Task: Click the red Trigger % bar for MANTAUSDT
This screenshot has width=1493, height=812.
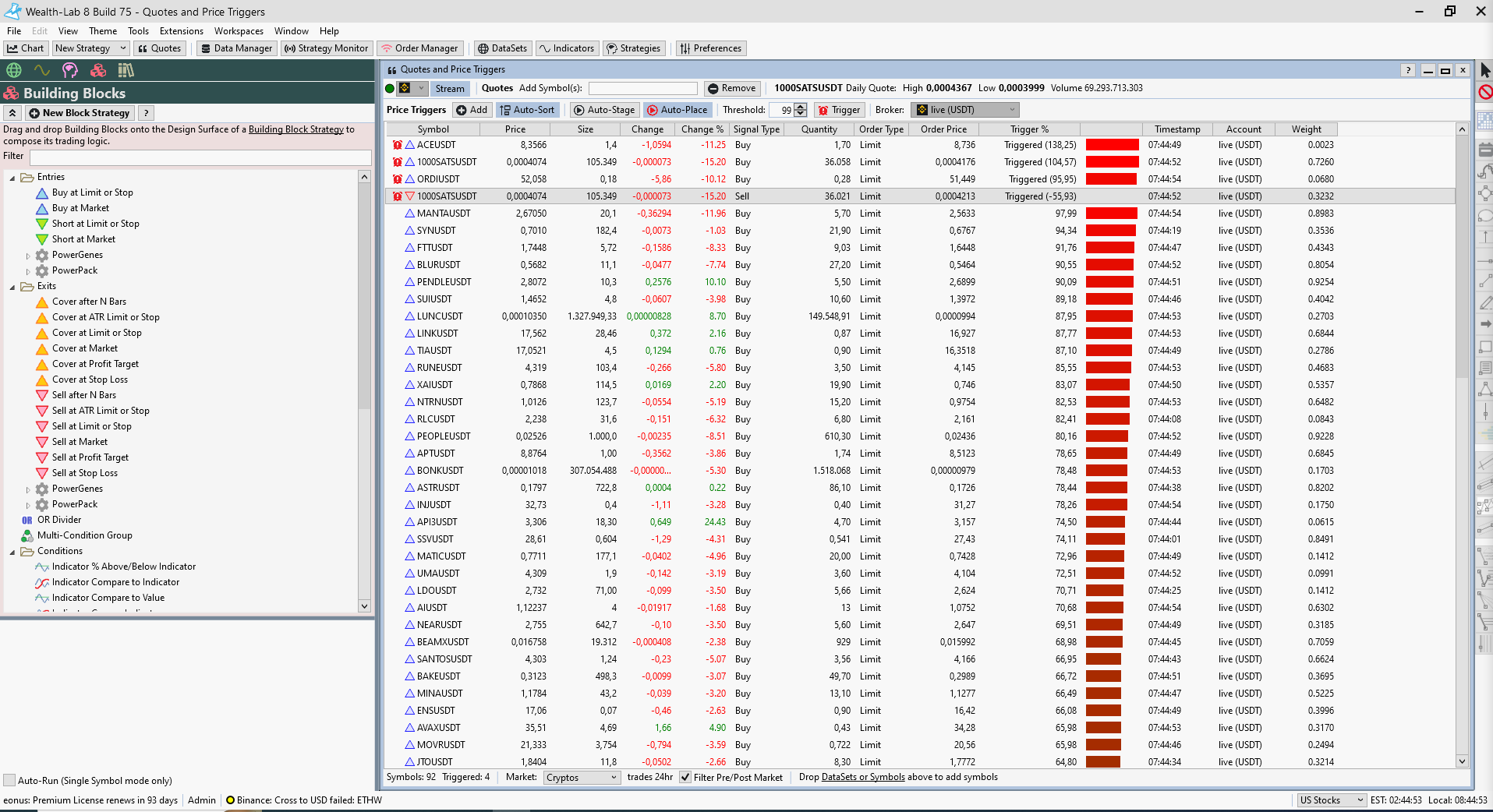Action: [1112, 214]
